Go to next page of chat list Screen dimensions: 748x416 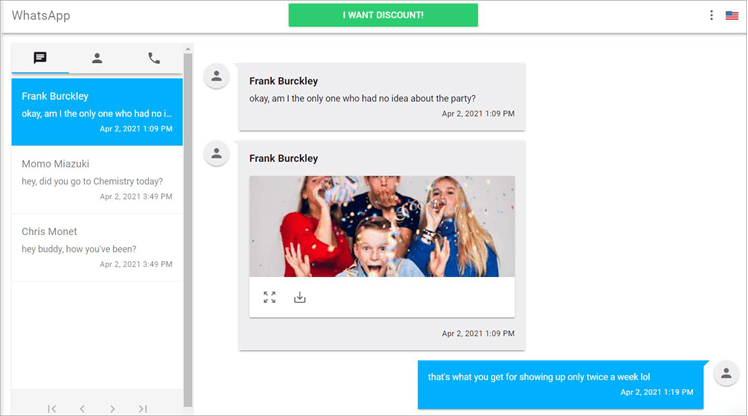click(112, 408)
